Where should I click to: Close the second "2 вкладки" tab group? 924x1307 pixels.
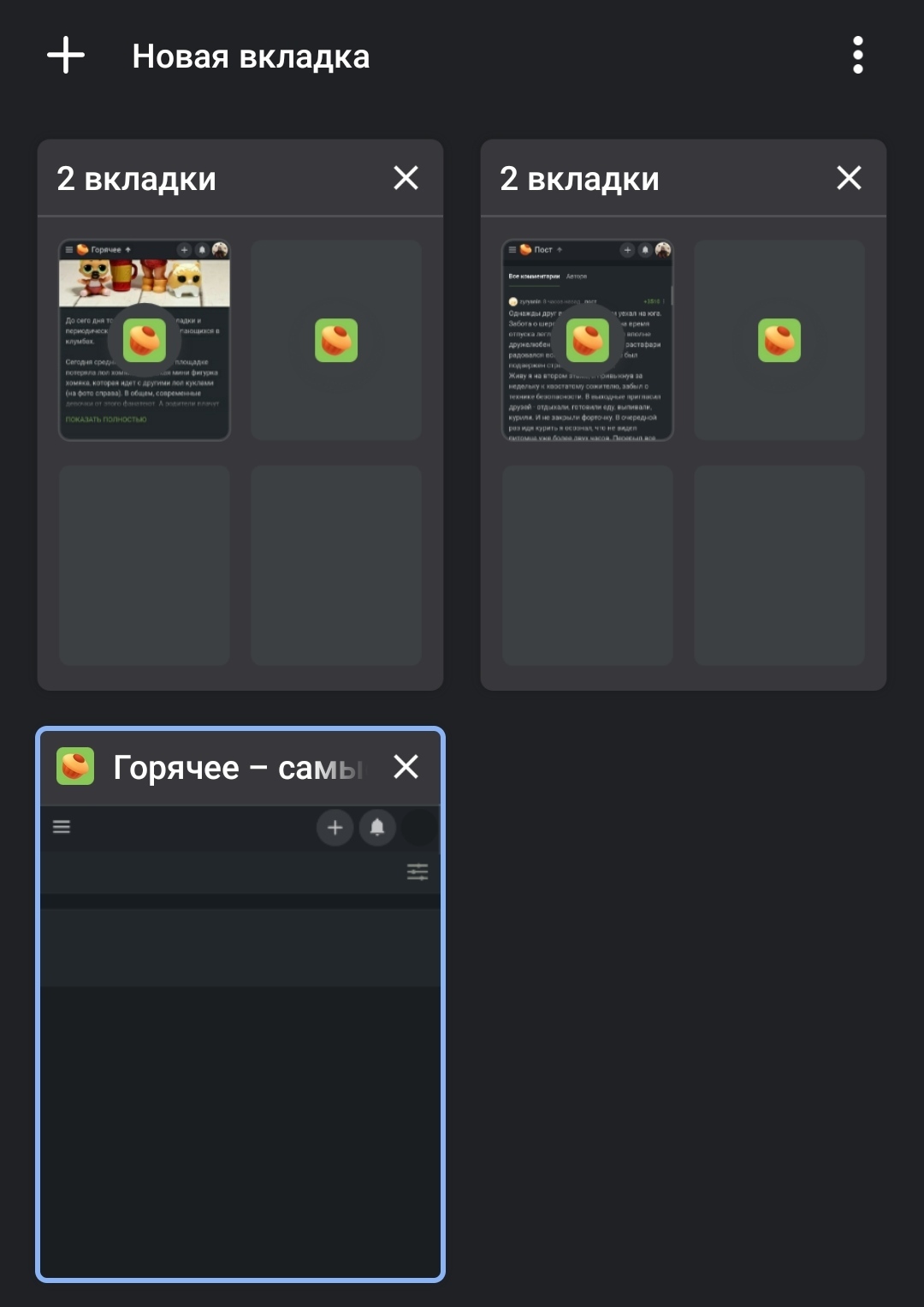point(849,178)
